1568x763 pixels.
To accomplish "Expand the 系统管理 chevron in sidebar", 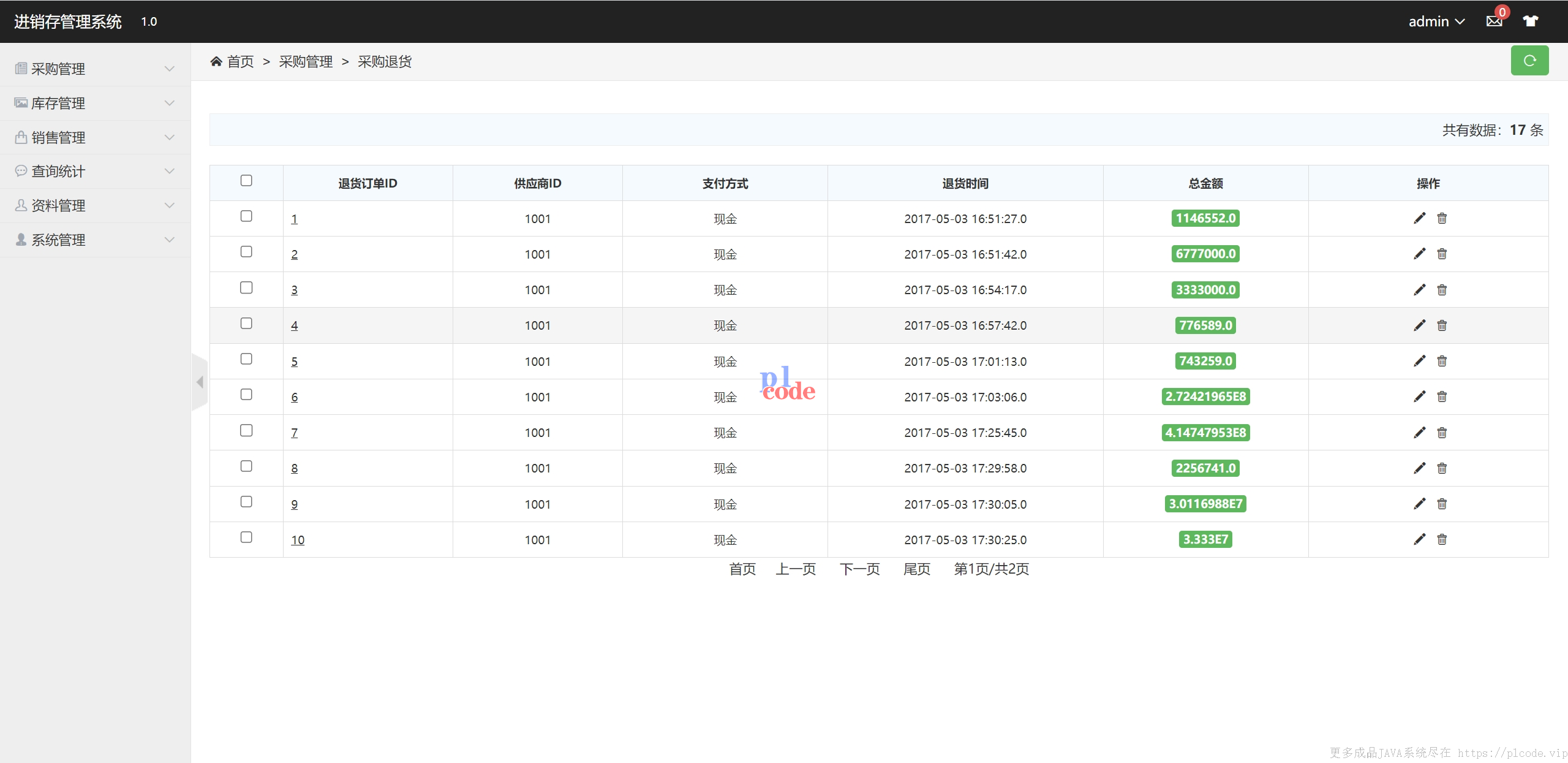I will coord(170,240).
